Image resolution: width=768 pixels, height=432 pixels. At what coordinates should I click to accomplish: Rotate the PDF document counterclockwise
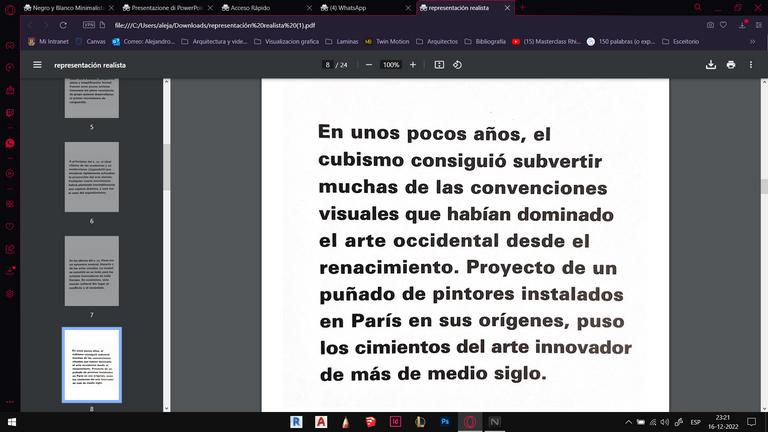[x=457, y=65]
